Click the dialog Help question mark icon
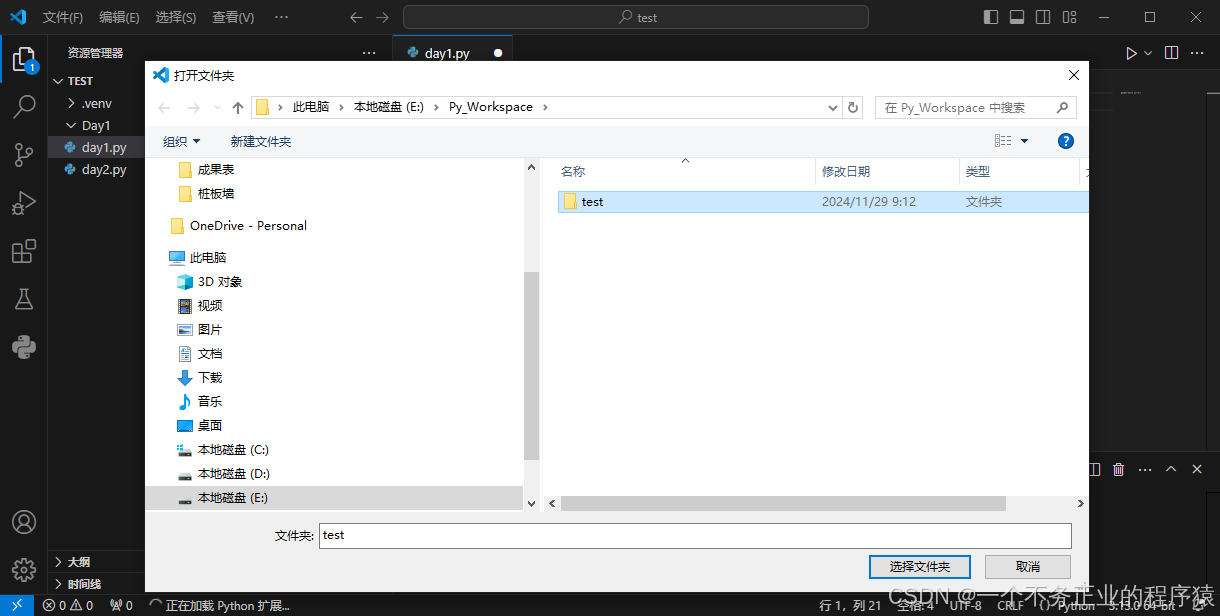This screenshot has height=616, width=1220. click(x=1066, y=141)
